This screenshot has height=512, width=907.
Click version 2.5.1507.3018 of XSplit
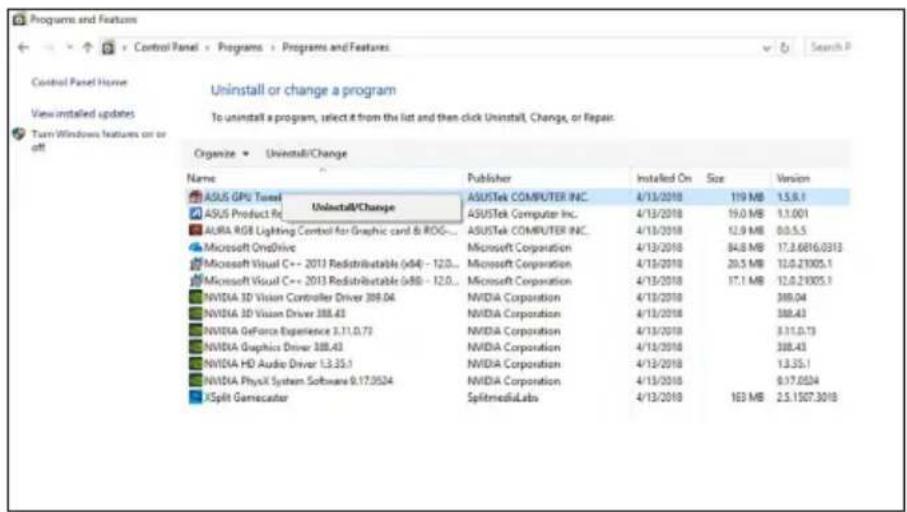tap(807, 397)
